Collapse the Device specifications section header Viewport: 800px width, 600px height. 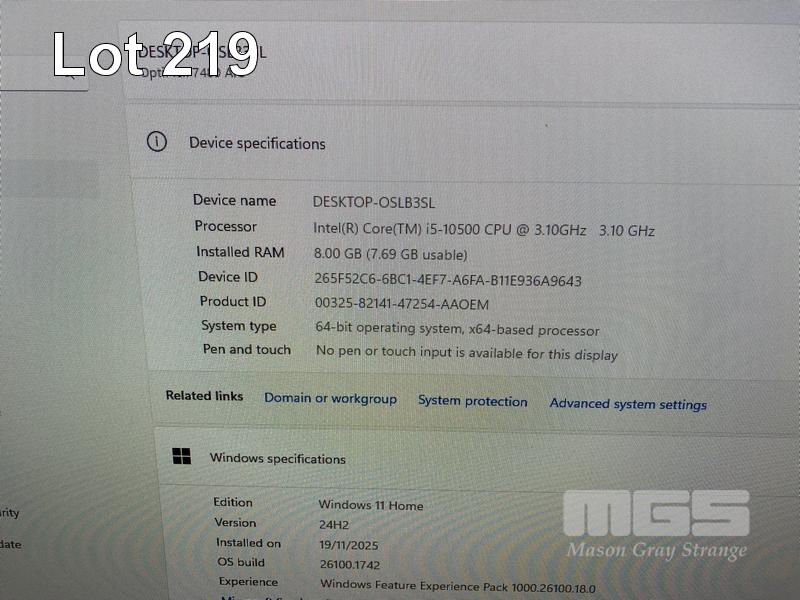pos(460,143)
